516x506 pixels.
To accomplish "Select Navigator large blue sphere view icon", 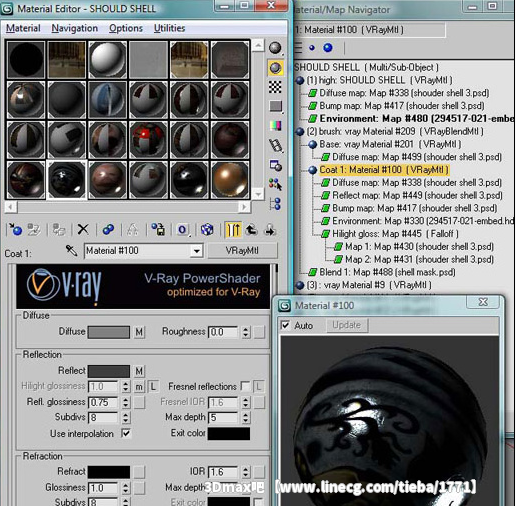I will click(x=328, y=48).
